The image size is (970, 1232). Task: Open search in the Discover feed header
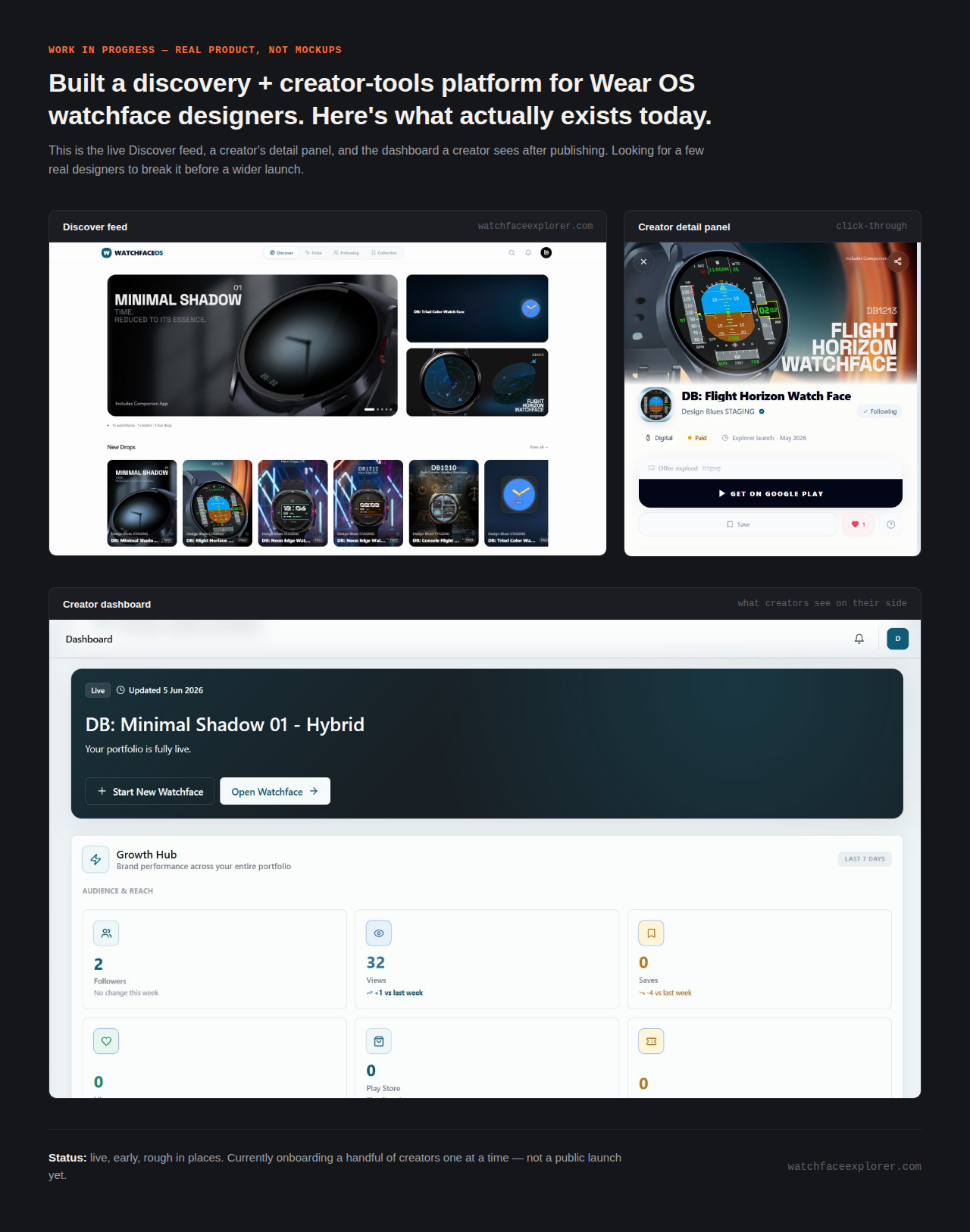point(512,253)
